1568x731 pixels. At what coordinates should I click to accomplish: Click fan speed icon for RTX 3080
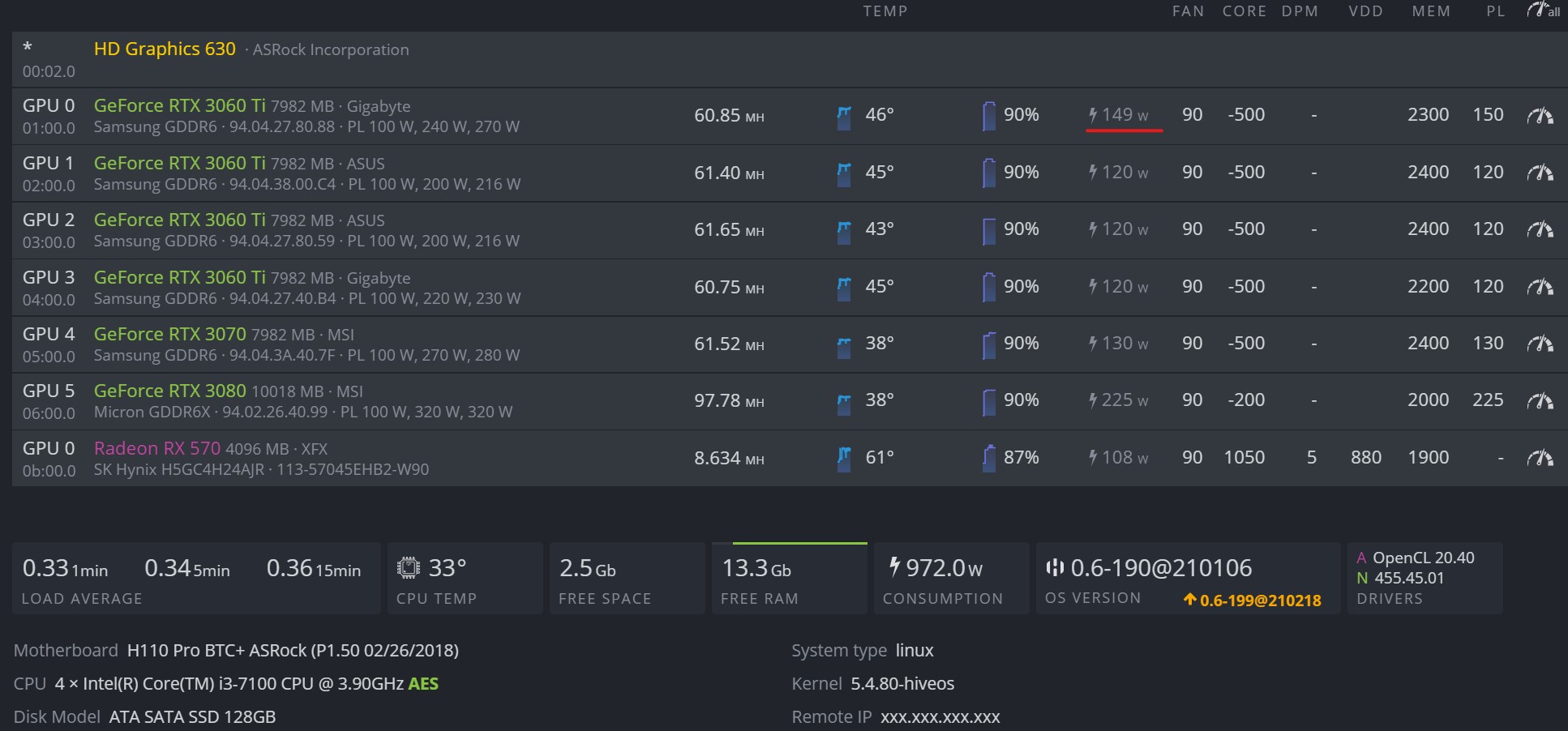(x=988, y=401)
